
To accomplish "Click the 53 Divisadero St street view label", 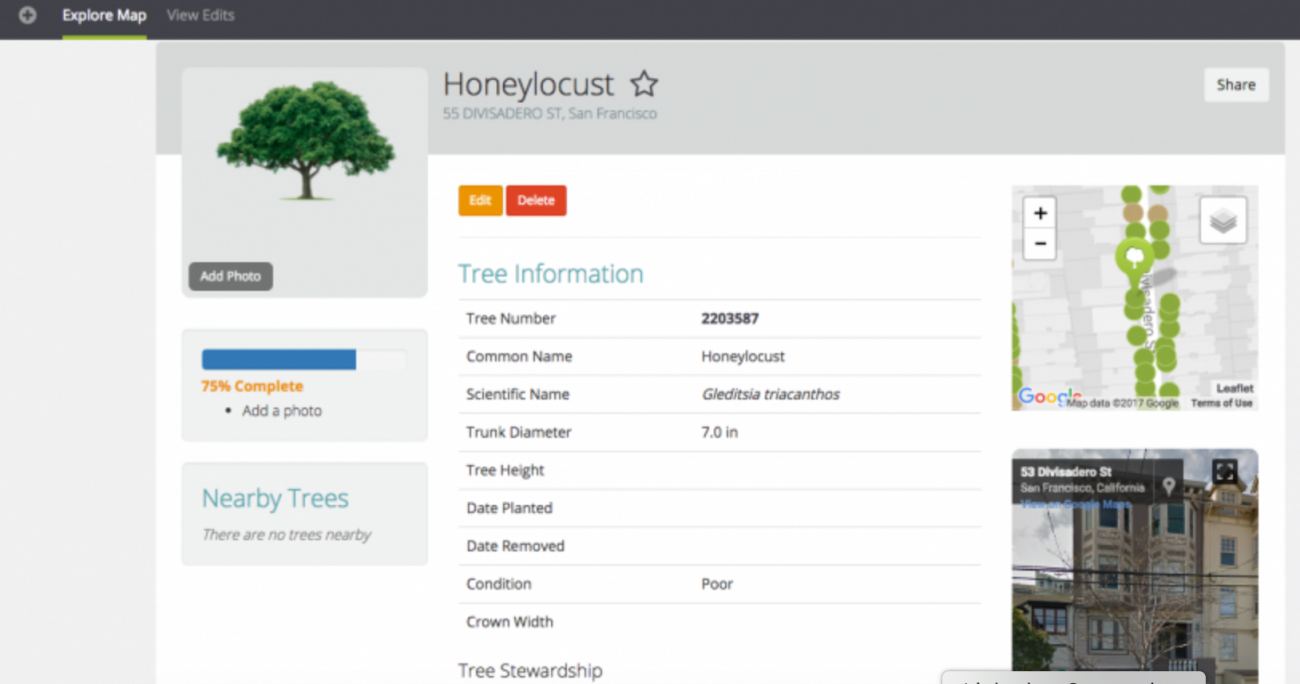I will coord(1066,472).
